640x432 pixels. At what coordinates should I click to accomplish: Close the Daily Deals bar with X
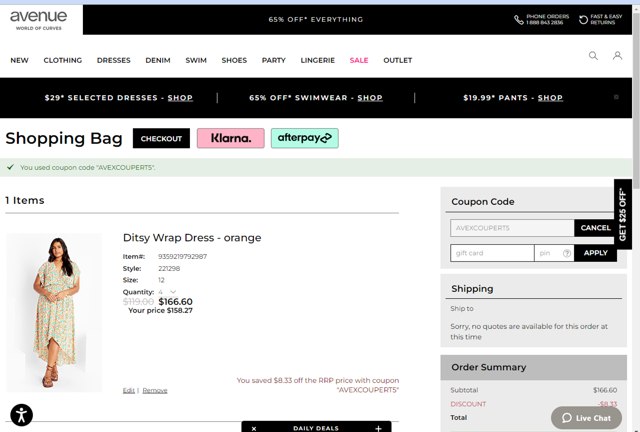(x=254, y=428)
